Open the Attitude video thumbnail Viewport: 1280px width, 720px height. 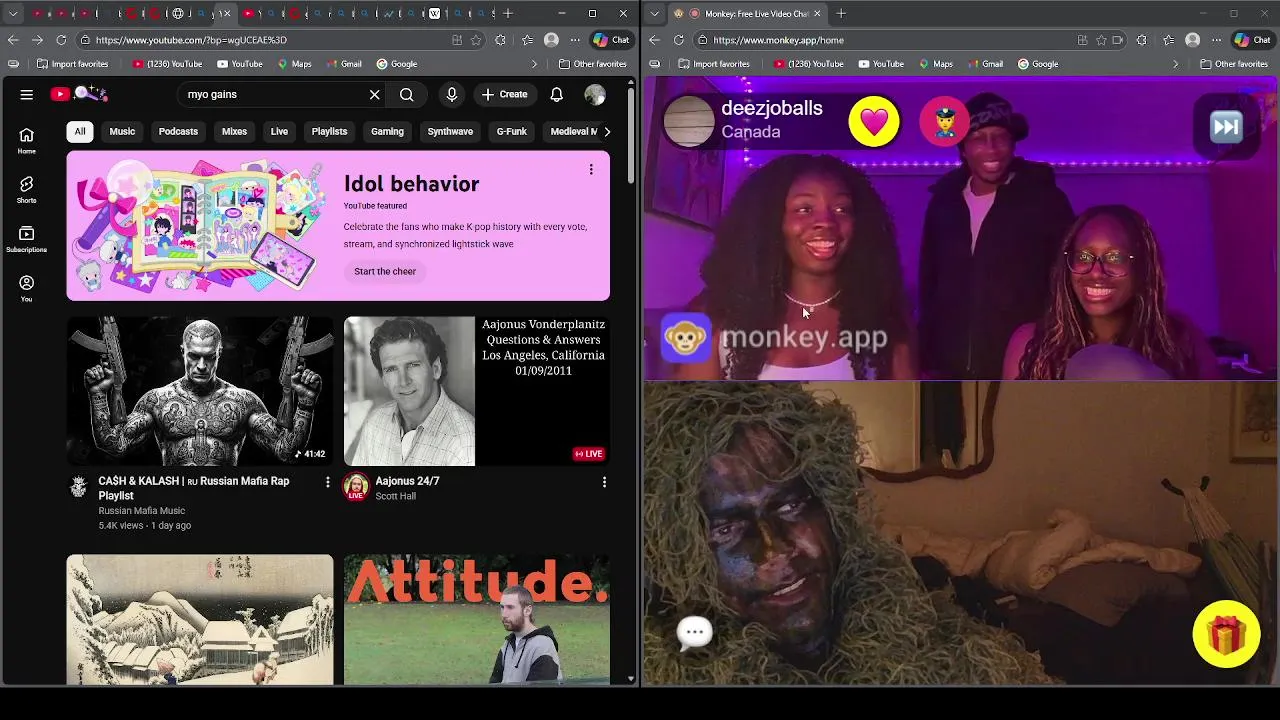477,619
